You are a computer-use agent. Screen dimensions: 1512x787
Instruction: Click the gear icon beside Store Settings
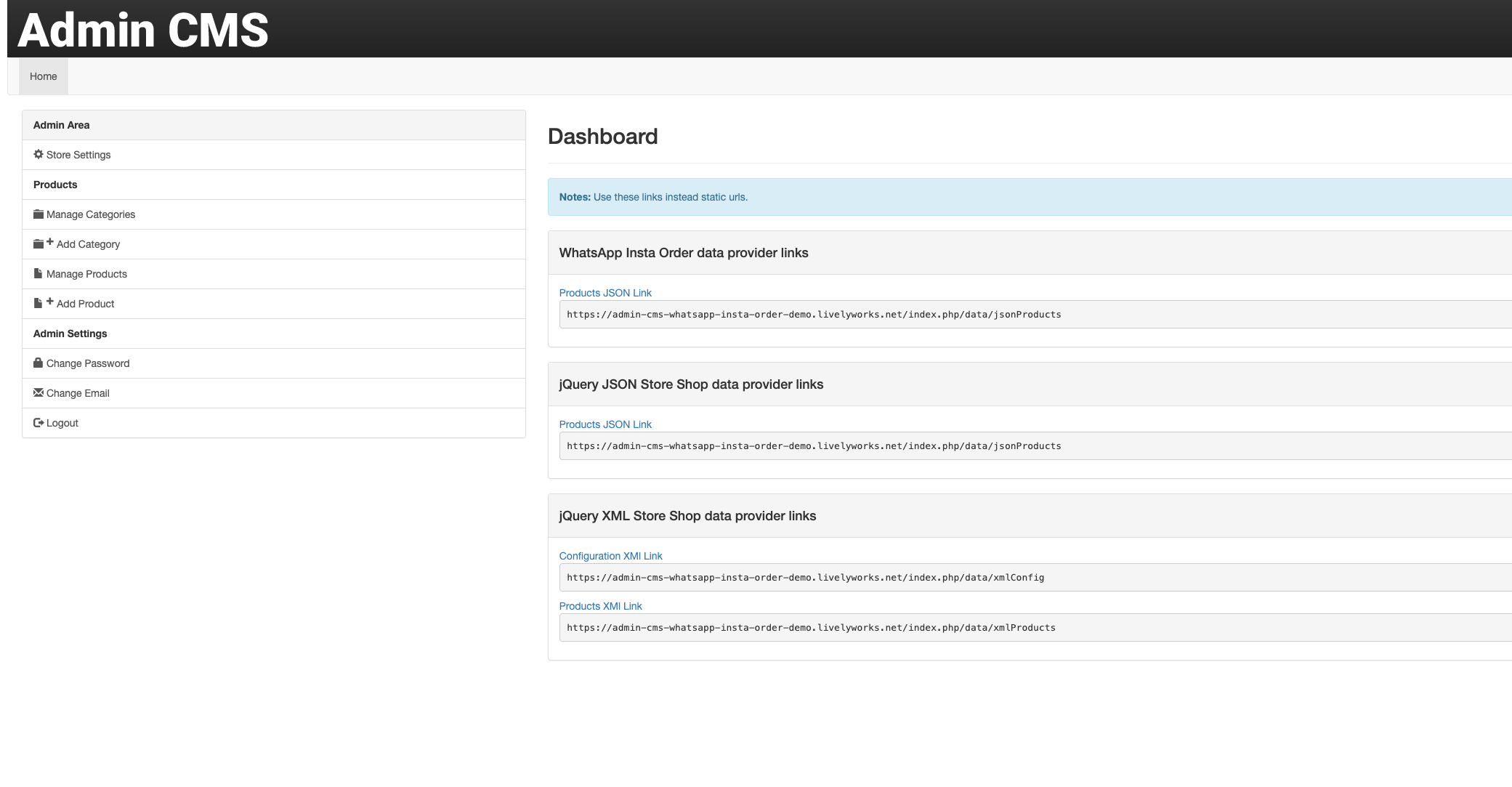point(39,155)
